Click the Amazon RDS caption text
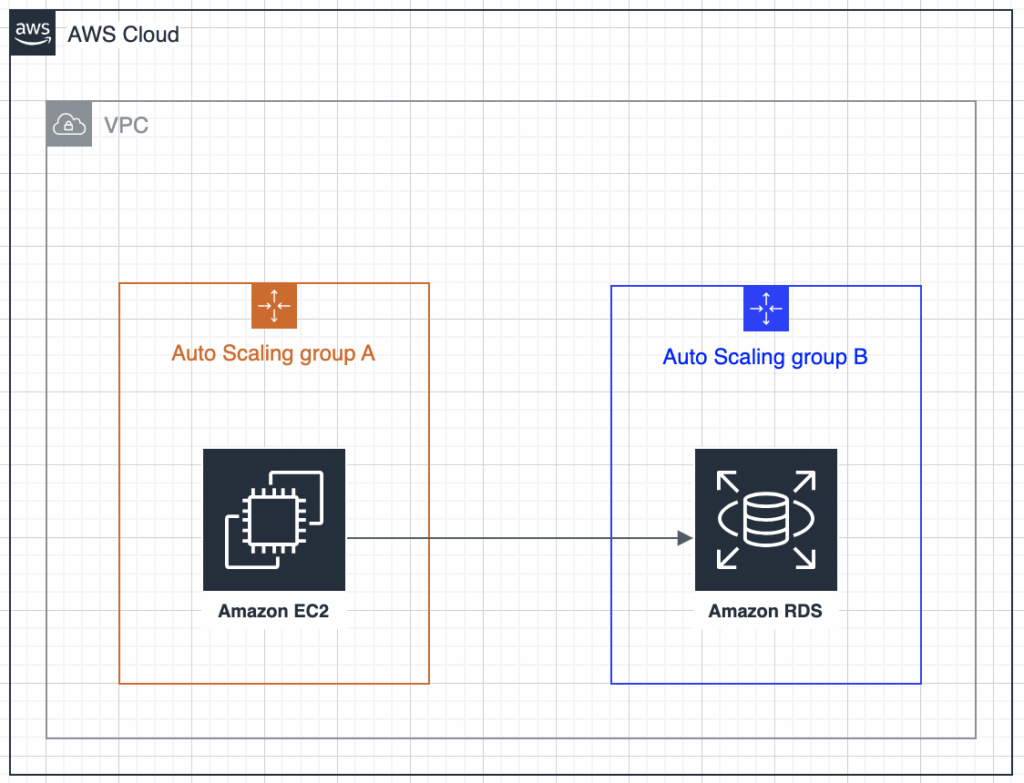This screenshot has width=1024, height=783. pos(765,611)
